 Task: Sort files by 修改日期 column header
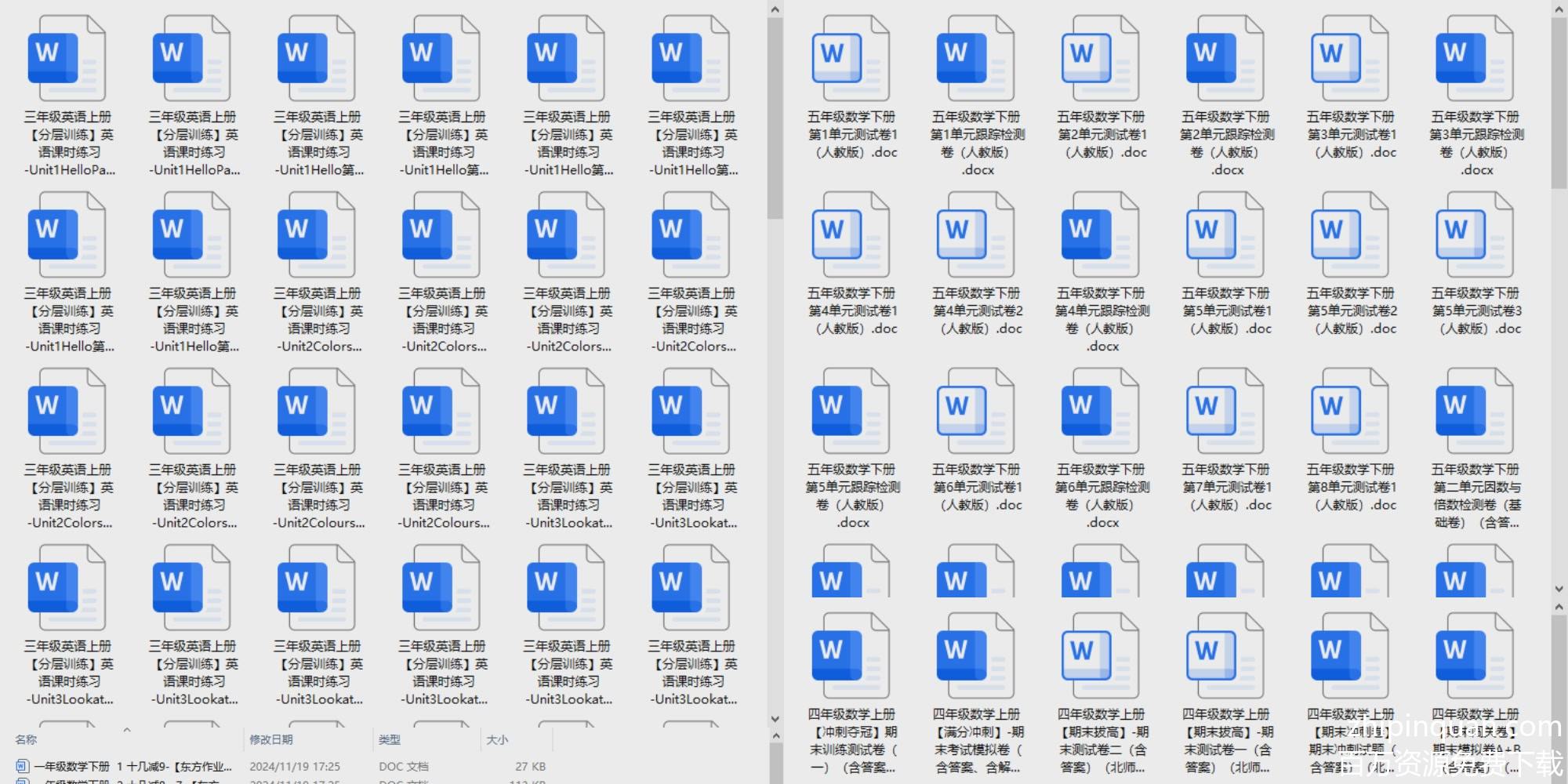pyautogui.click(x=271, y=739)
